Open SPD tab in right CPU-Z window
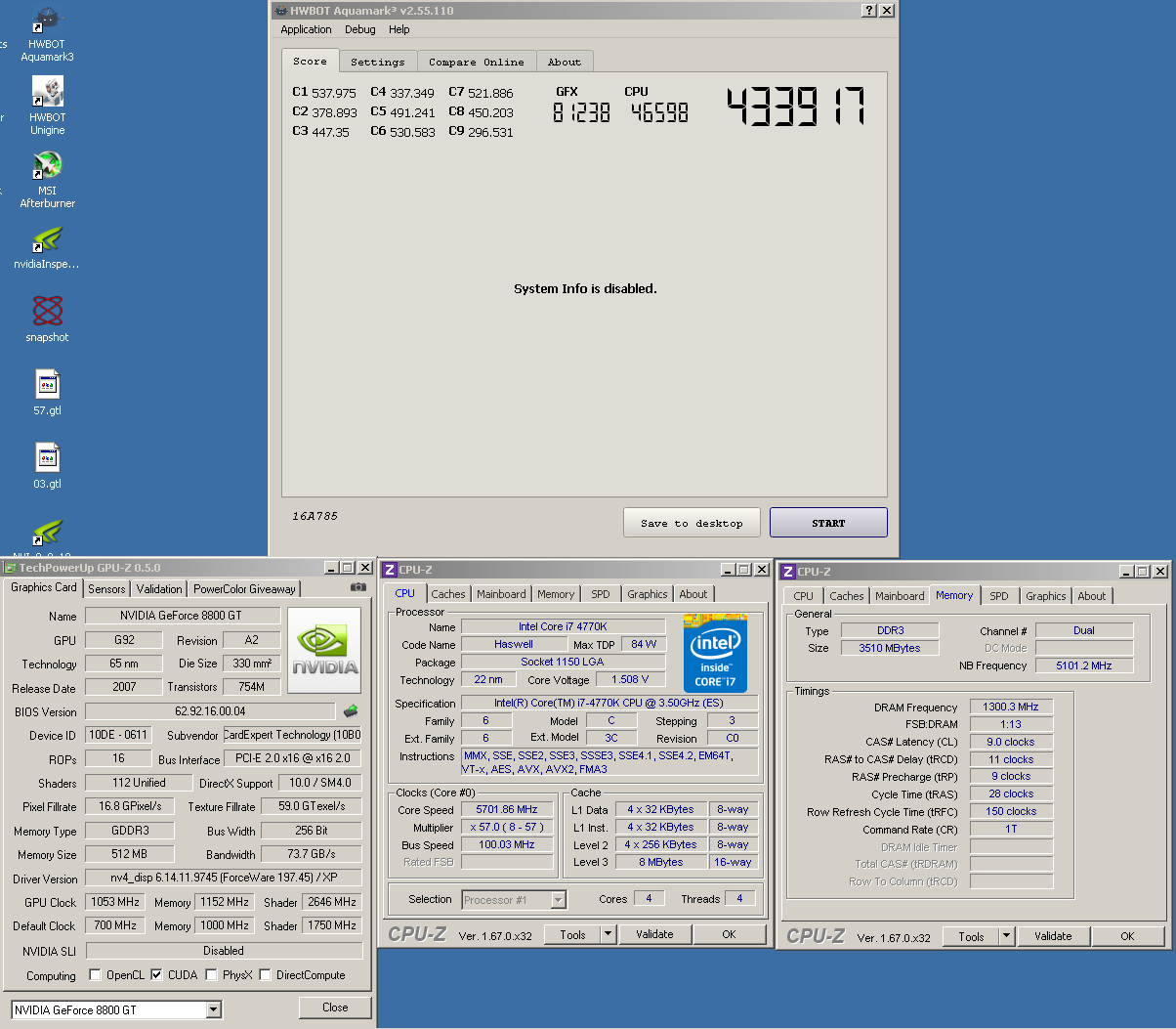The height and width of the screenshot is (1029, 1176). click(999, 596)
